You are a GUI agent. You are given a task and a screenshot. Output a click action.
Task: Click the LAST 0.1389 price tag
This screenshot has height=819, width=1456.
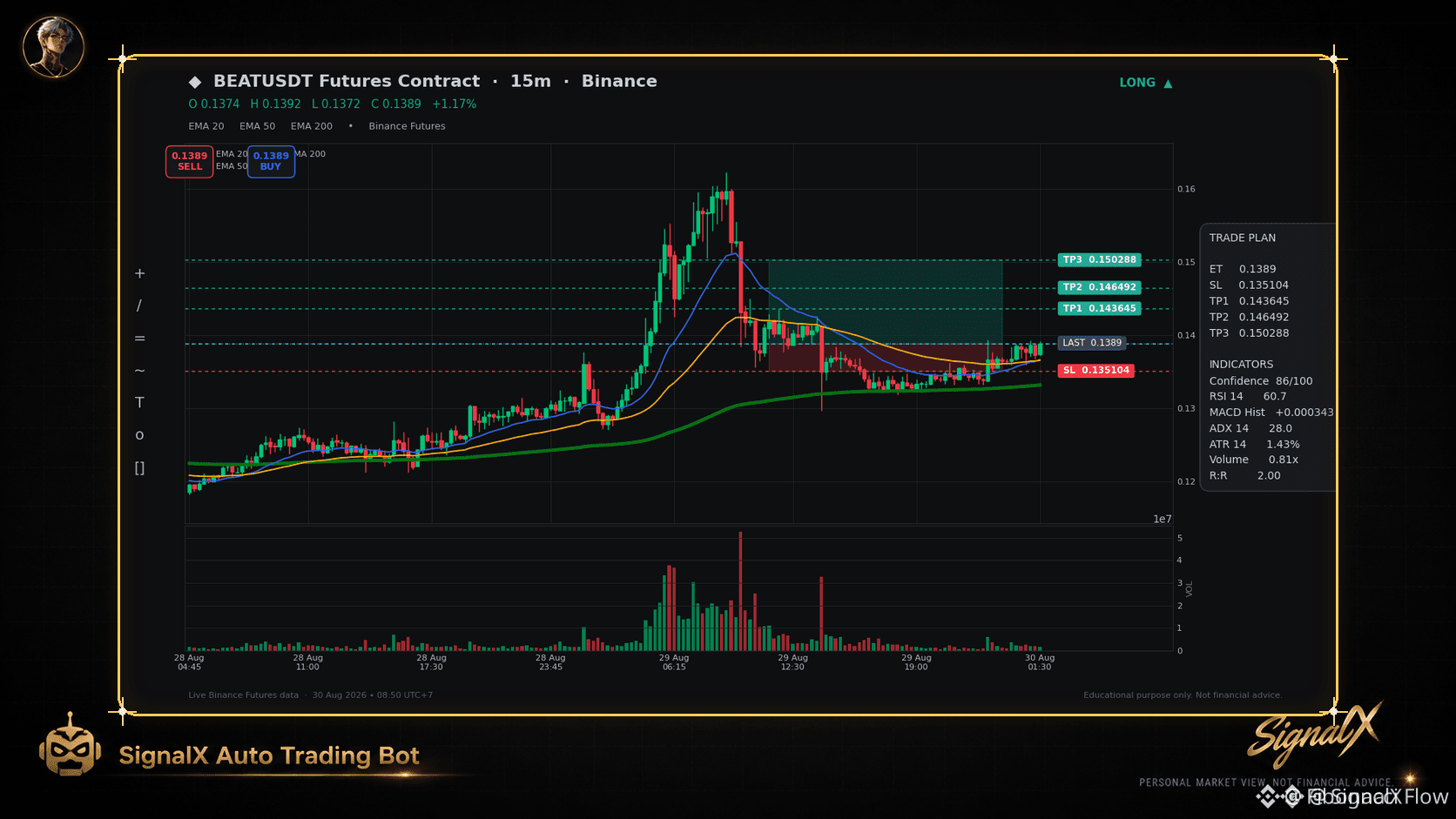1092,343
